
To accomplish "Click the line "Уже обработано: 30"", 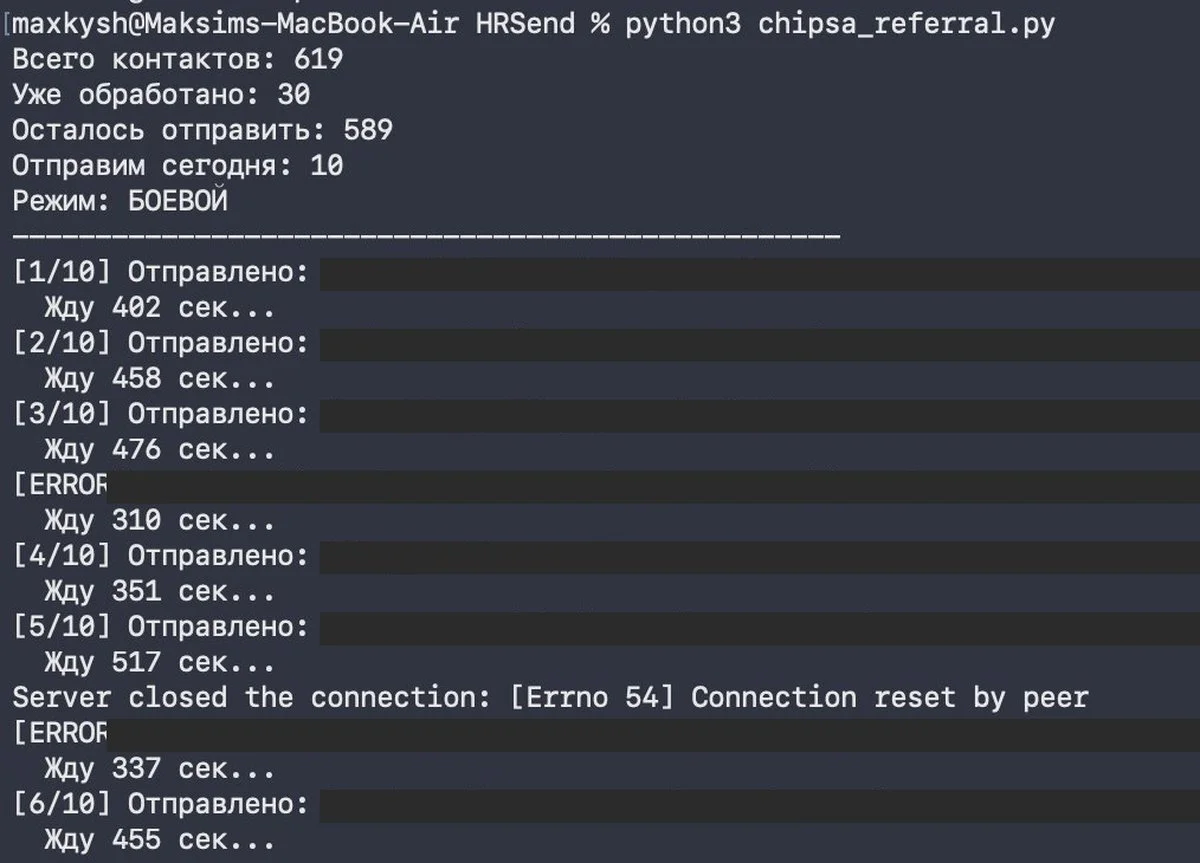I will tap(160, 95).
